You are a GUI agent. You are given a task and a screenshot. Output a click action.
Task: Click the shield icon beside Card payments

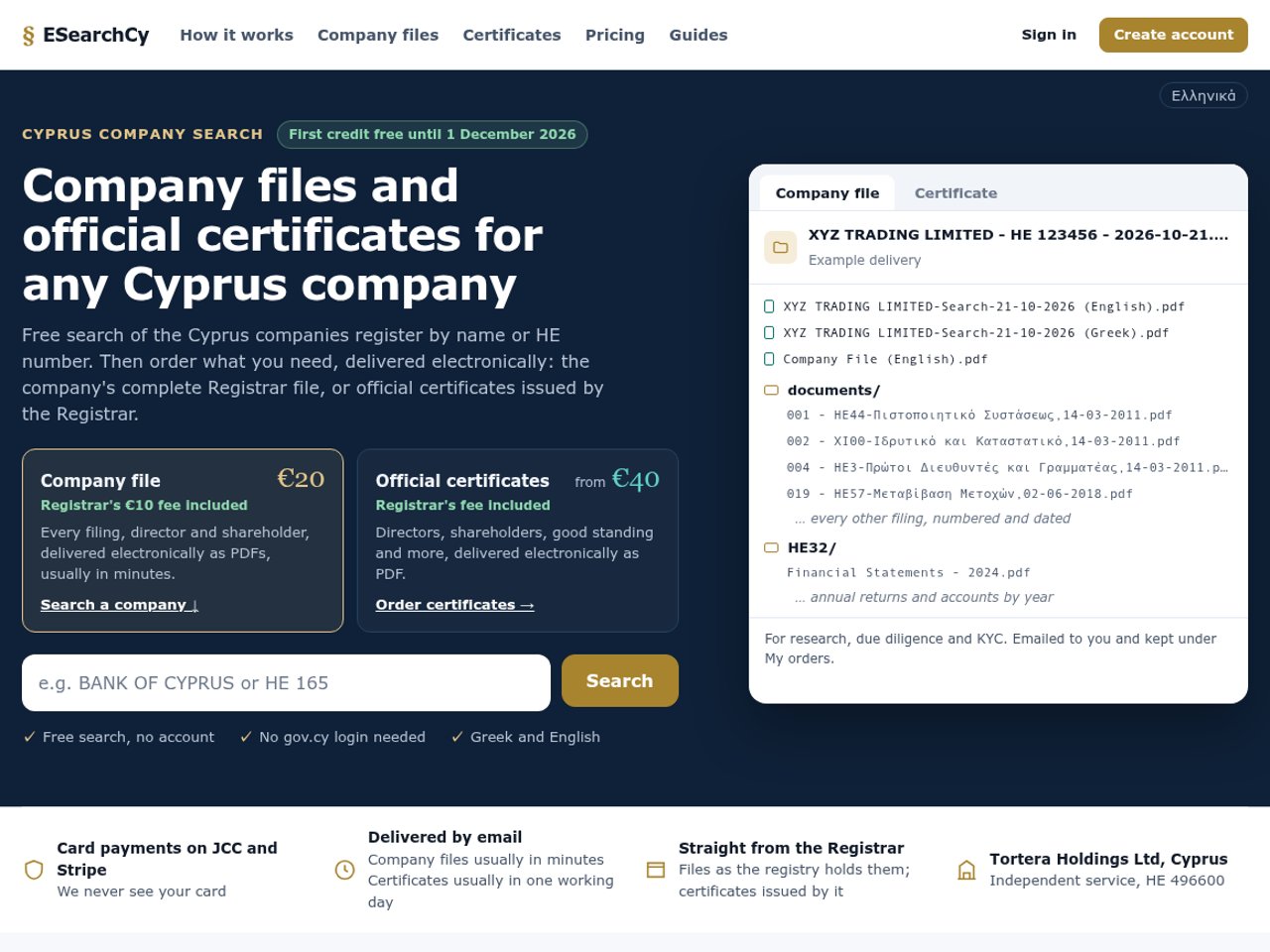pyautogui.click(x=34, y=870)
